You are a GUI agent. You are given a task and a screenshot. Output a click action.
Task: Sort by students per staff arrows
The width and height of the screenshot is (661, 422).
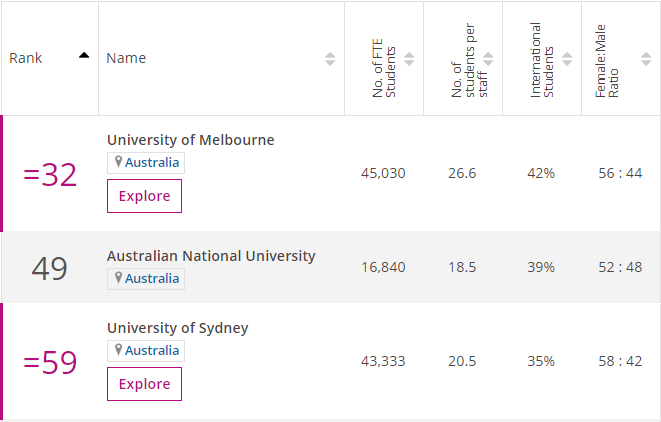(x=488, y=59)
